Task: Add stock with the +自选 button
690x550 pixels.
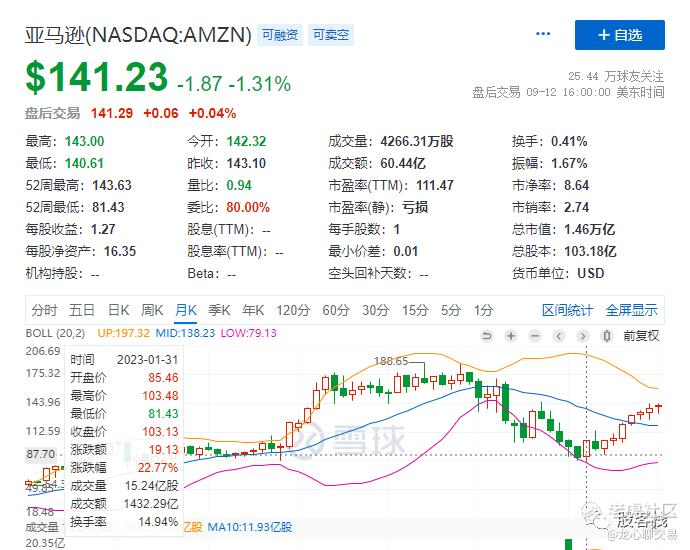Action: (620, 35)
